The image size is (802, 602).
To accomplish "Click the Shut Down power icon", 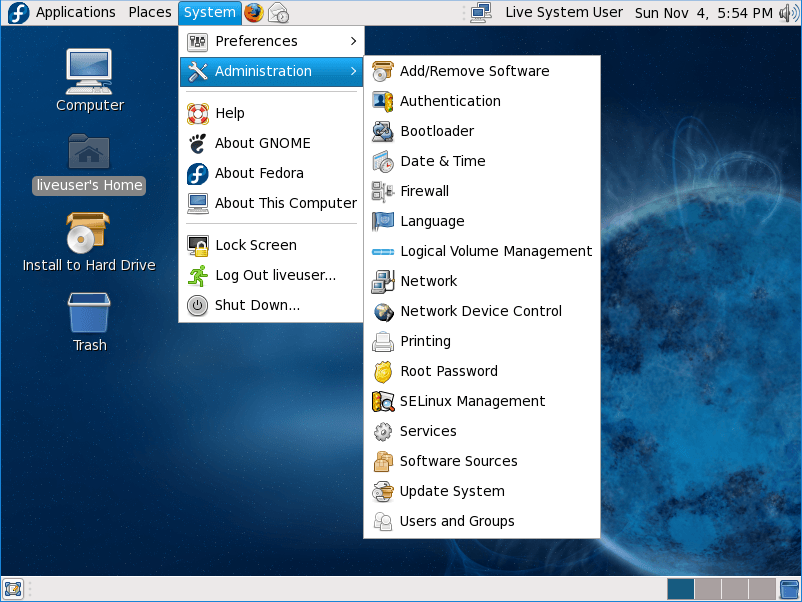I will [x=197, y=306].
